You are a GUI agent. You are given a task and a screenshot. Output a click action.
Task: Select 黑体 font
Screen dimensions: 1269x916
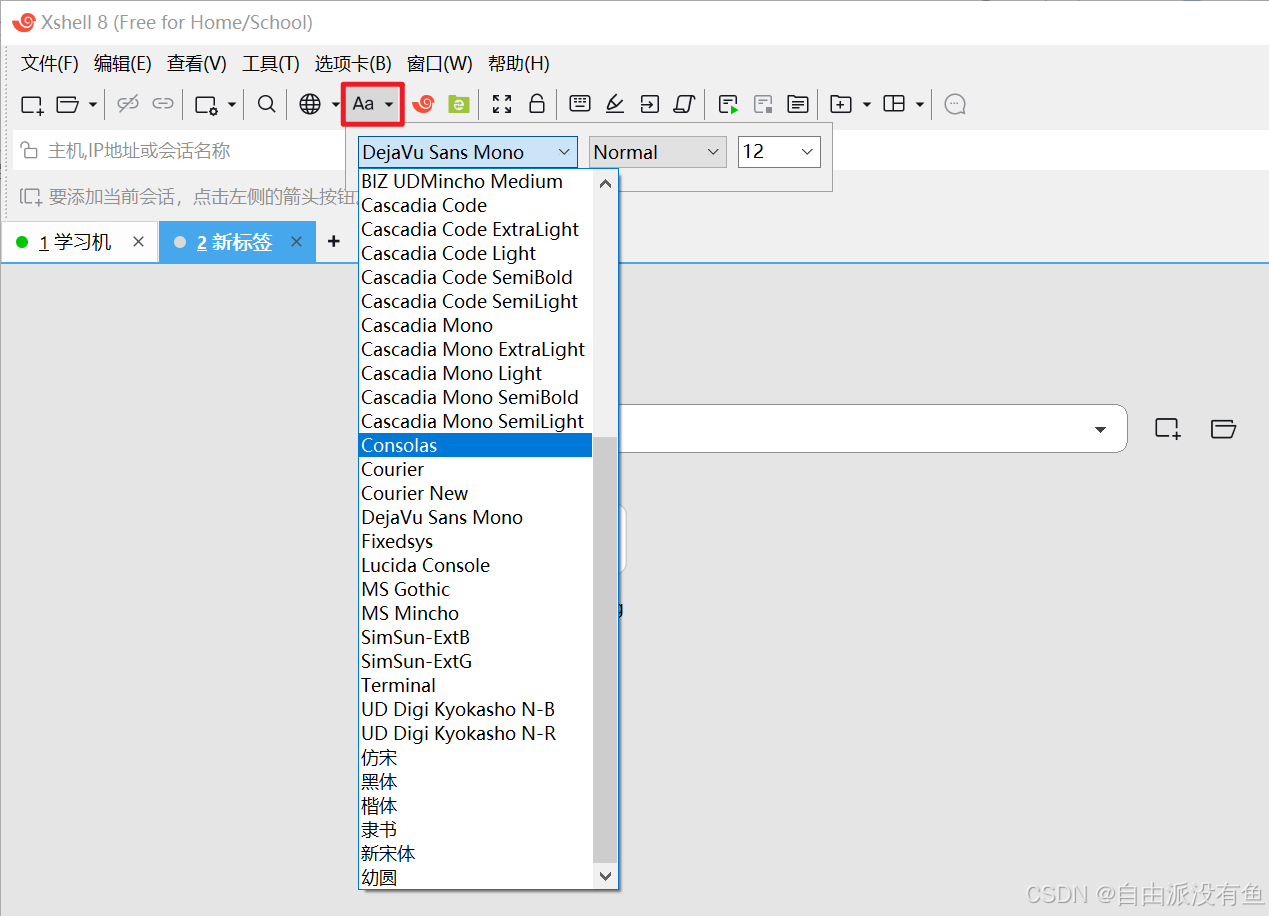[x=475, y=781]
